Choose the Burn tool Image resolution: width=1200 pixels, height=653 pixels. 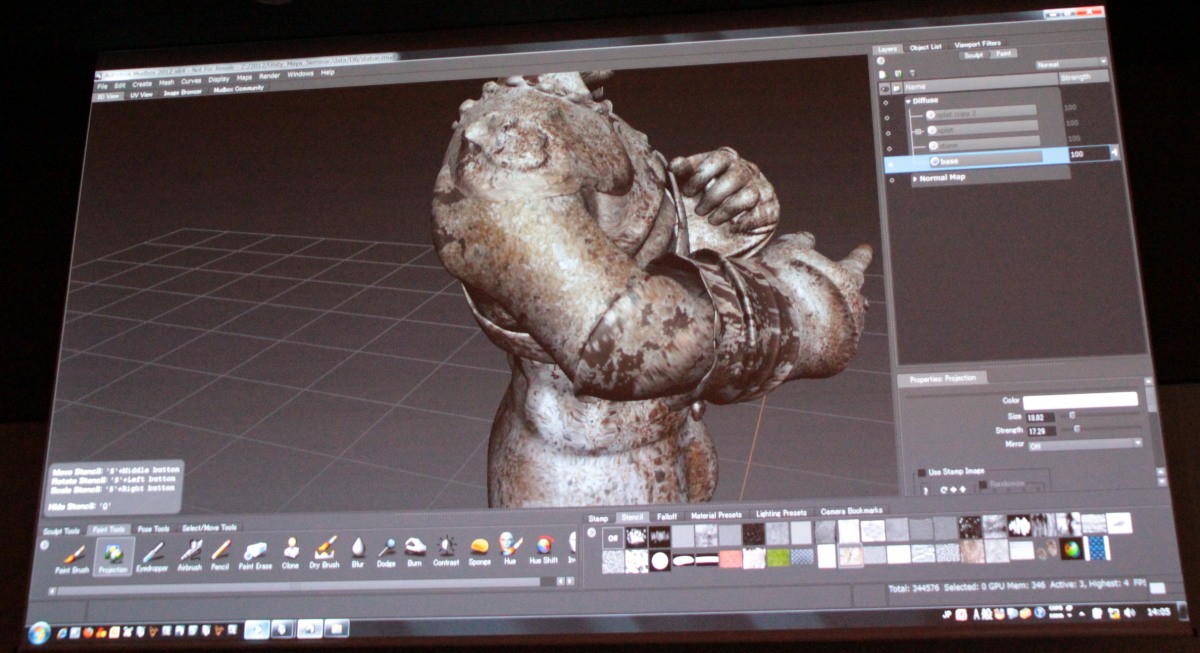pyautogui.click(x=415, y=547)
